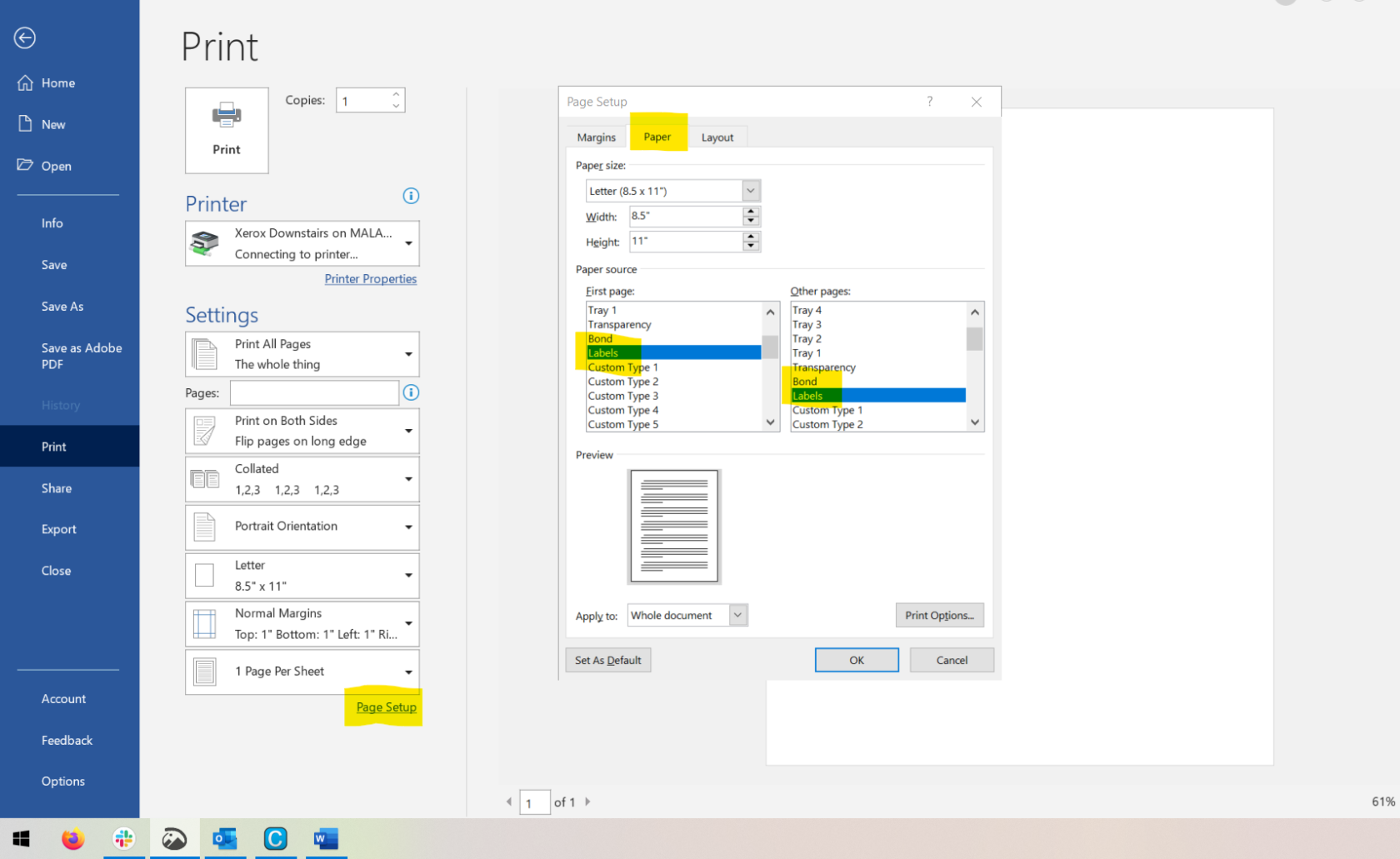Viewport: 1400px width, 859px height.
Task: Click the OK button in Page Setup
Action: [857, 660]
